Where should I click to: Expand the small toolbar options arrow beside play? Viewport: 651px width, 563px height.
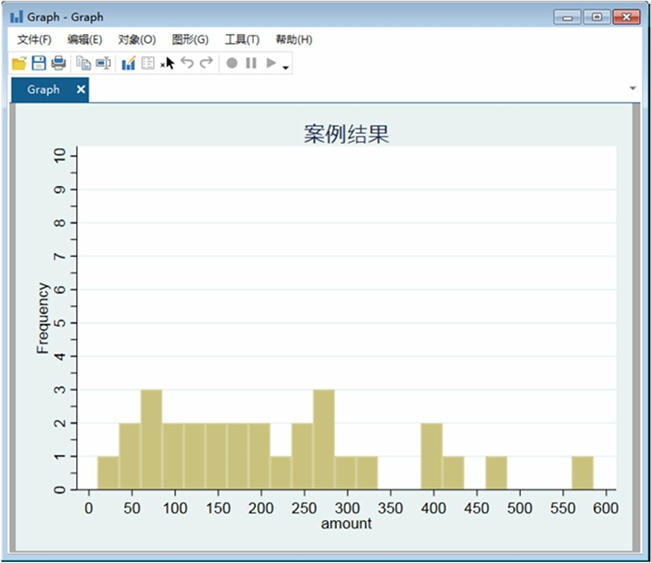pyautogui.click(x=286, y=67)
